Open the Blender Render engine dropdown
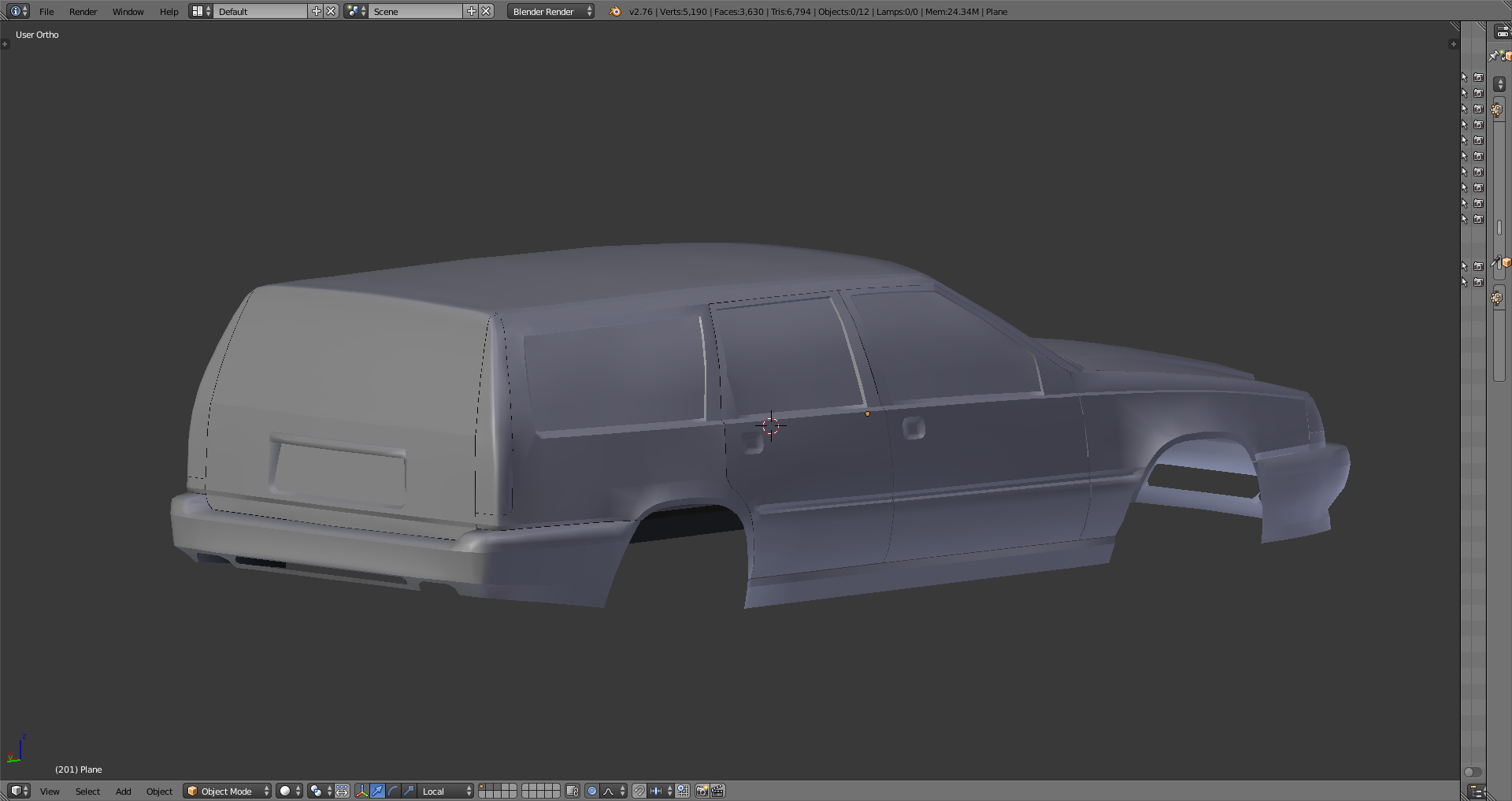 point(550,11)
